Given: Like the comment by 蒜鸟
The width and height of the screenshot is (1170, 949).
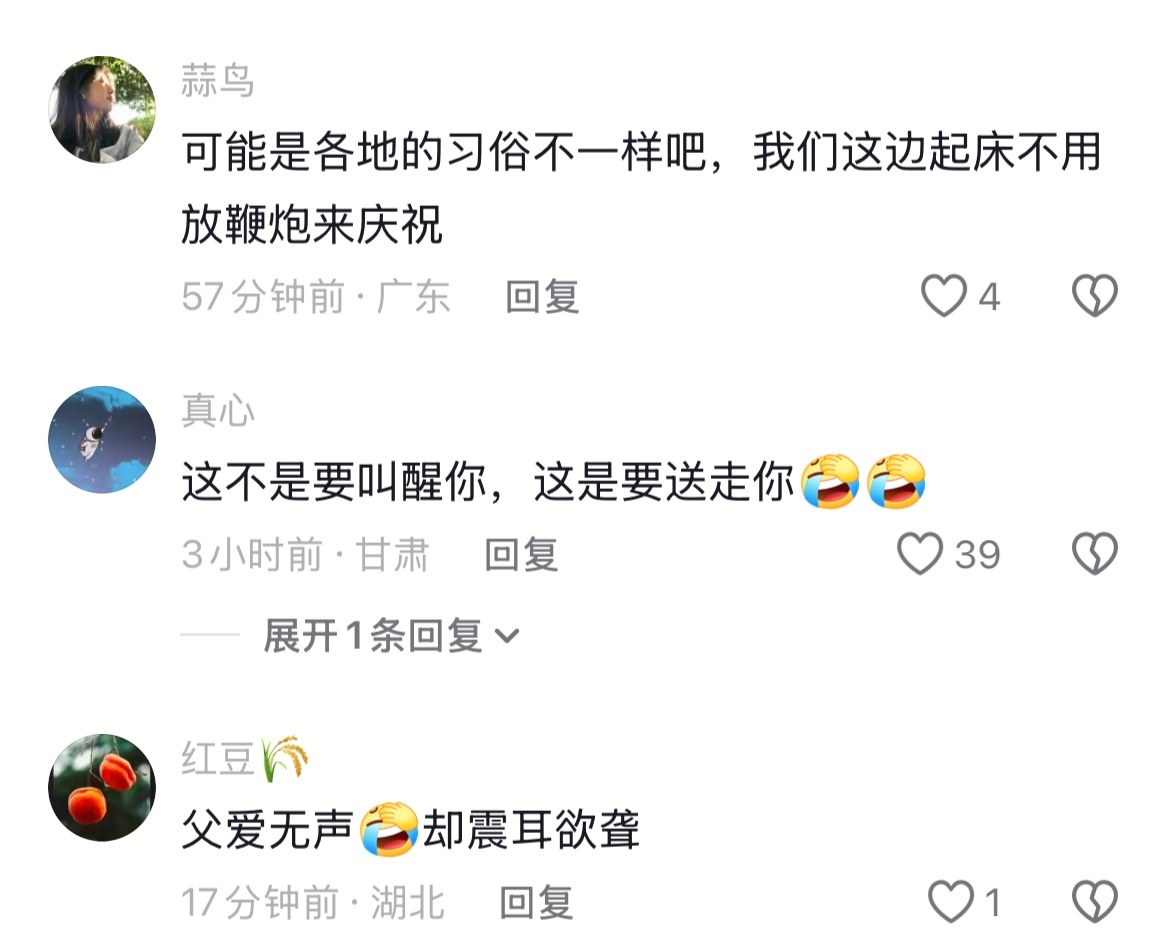Looking at the screenshot, I should click(x=944, y=295).
